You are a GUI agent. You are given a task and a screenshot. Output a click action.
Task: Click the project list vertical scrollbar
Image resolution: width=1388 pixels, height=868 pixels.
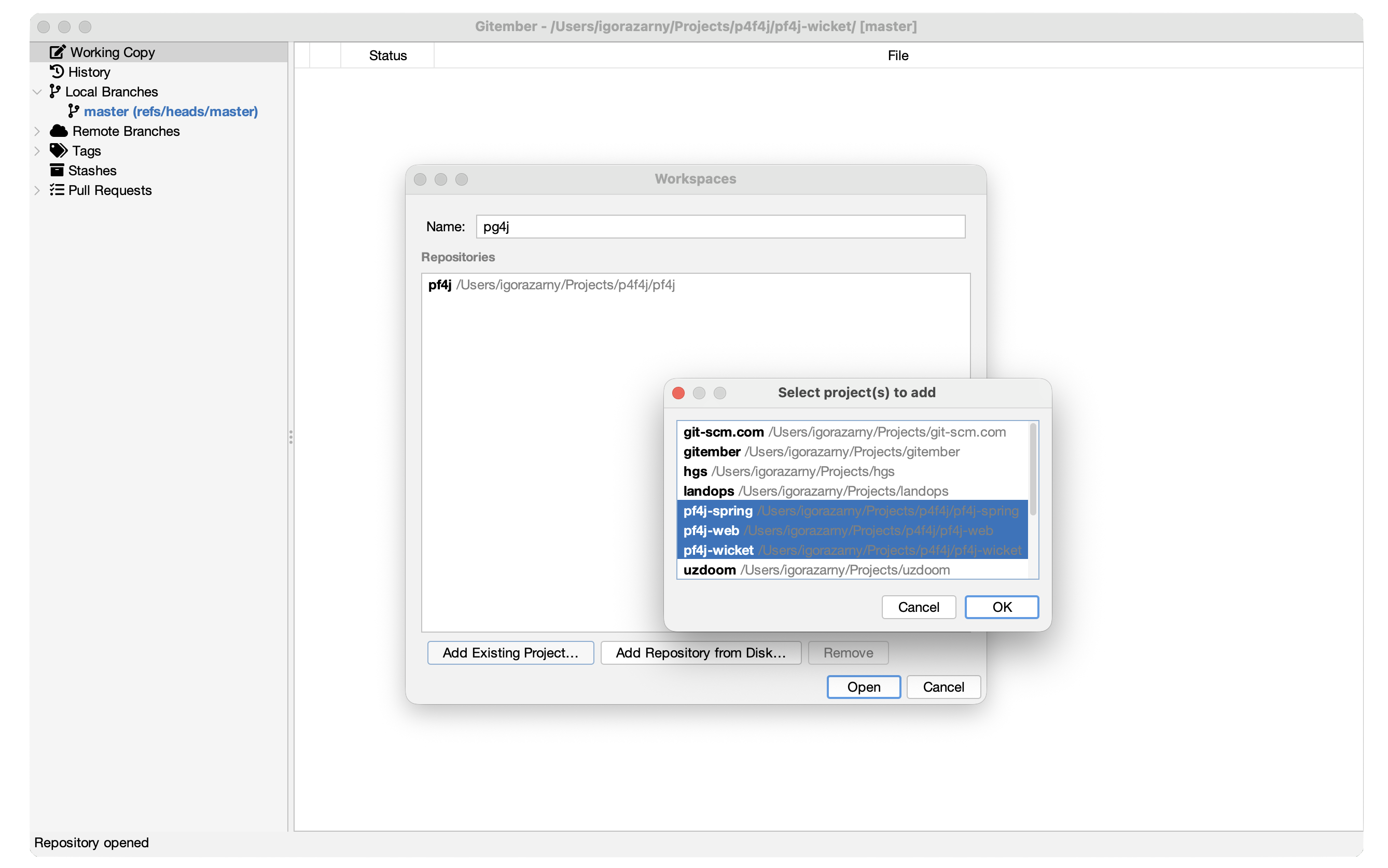[1033, 470]
